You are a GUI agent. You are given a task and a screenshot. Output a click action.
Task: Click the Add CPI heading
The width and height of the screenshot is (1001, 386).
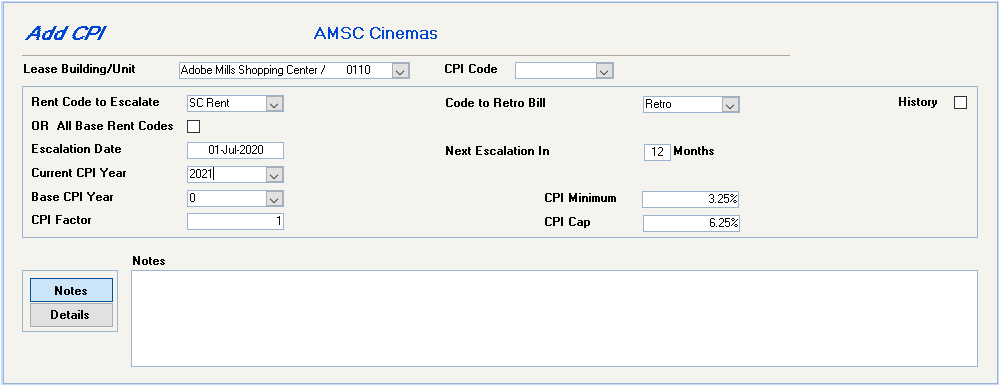(x=65, y=33)
